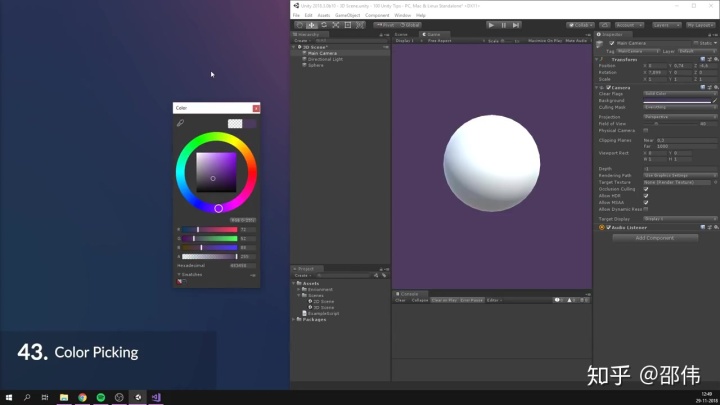
Task: Select the Scale tool
Action: 336,25
